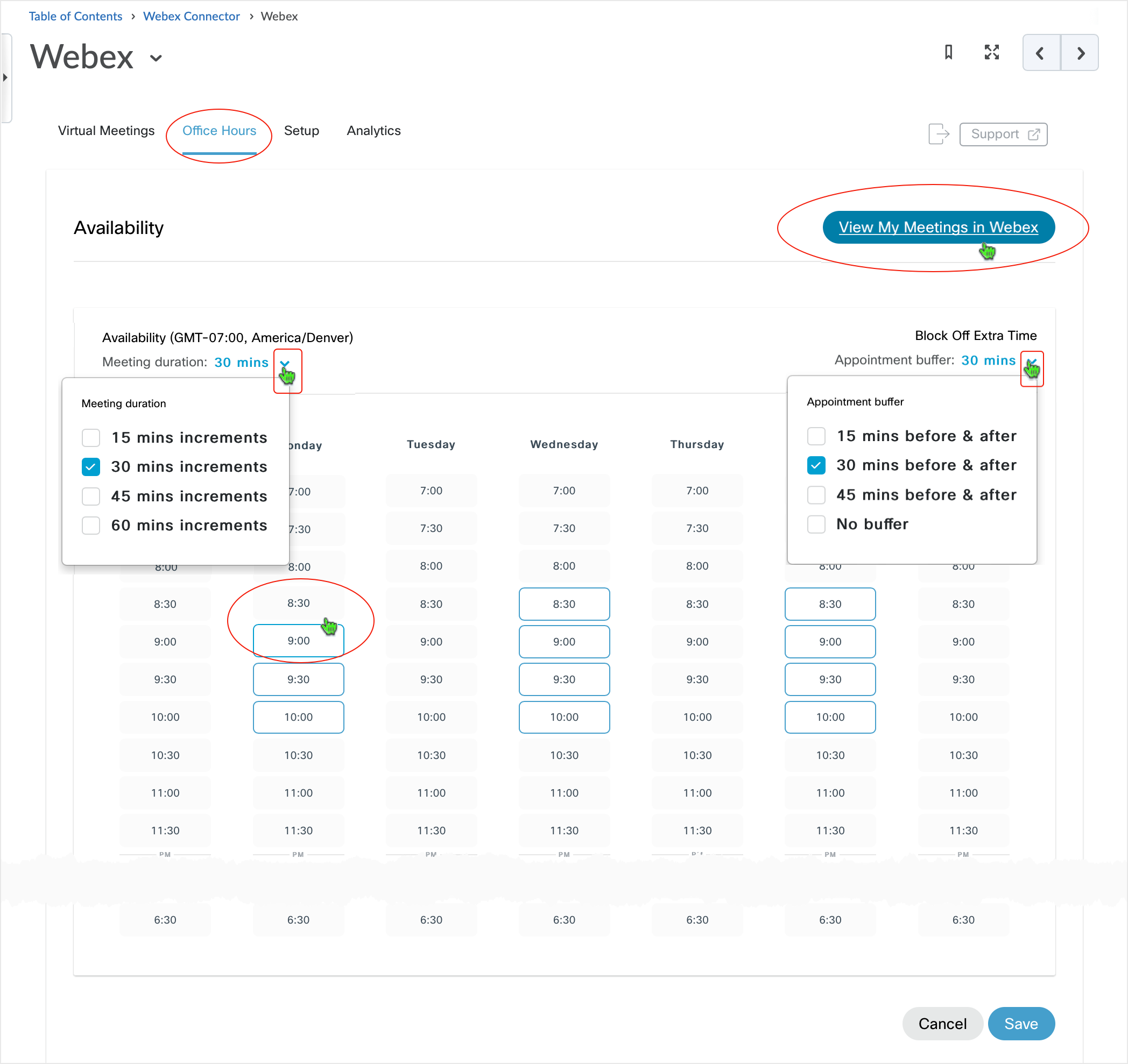Toggle fullscreen expand icon
The image size is (1128, 1064).
(991, 52)
